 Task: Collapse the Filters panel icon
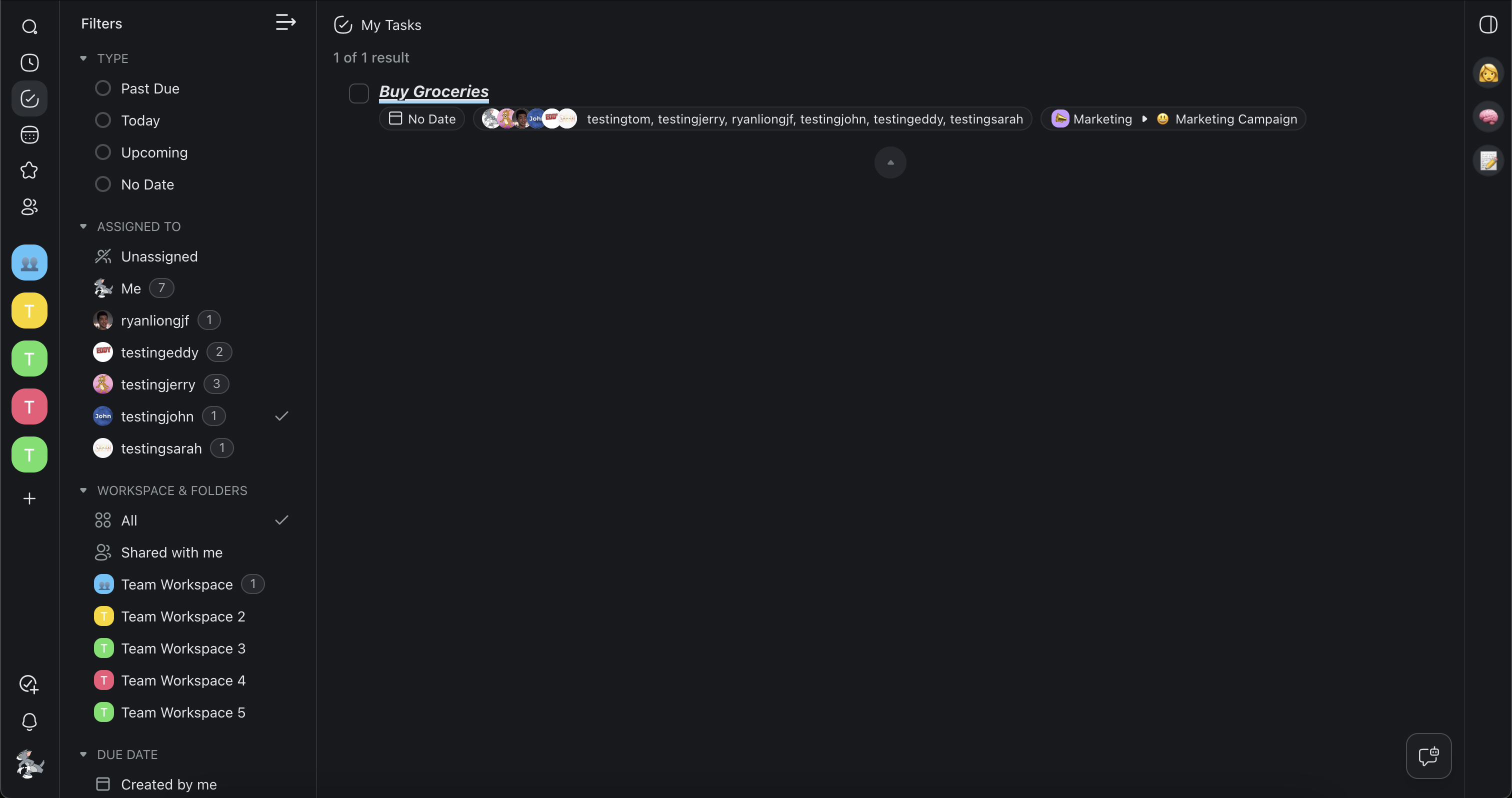286,23
